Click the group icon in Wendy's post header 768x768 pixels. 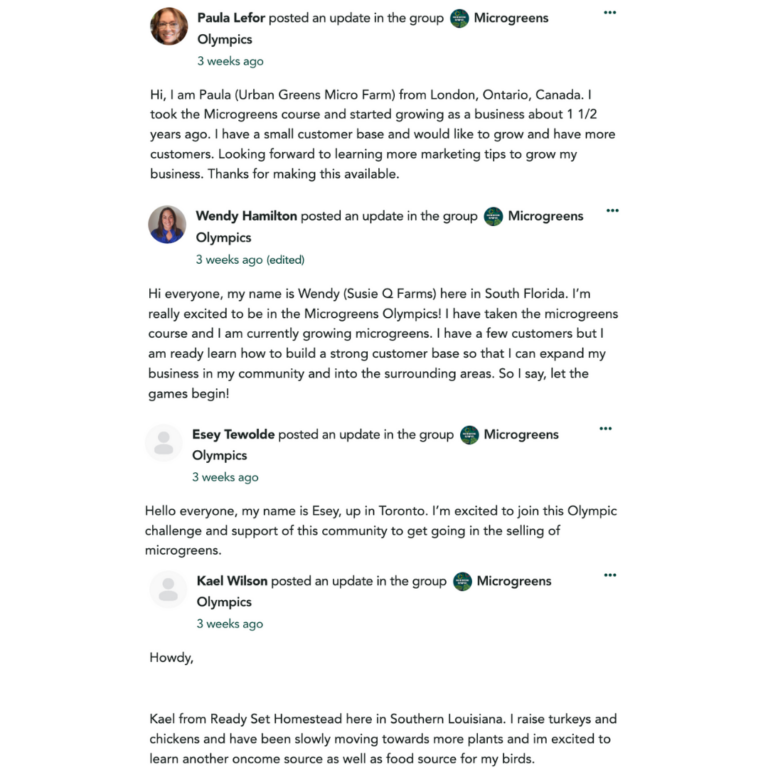(493, 216)
